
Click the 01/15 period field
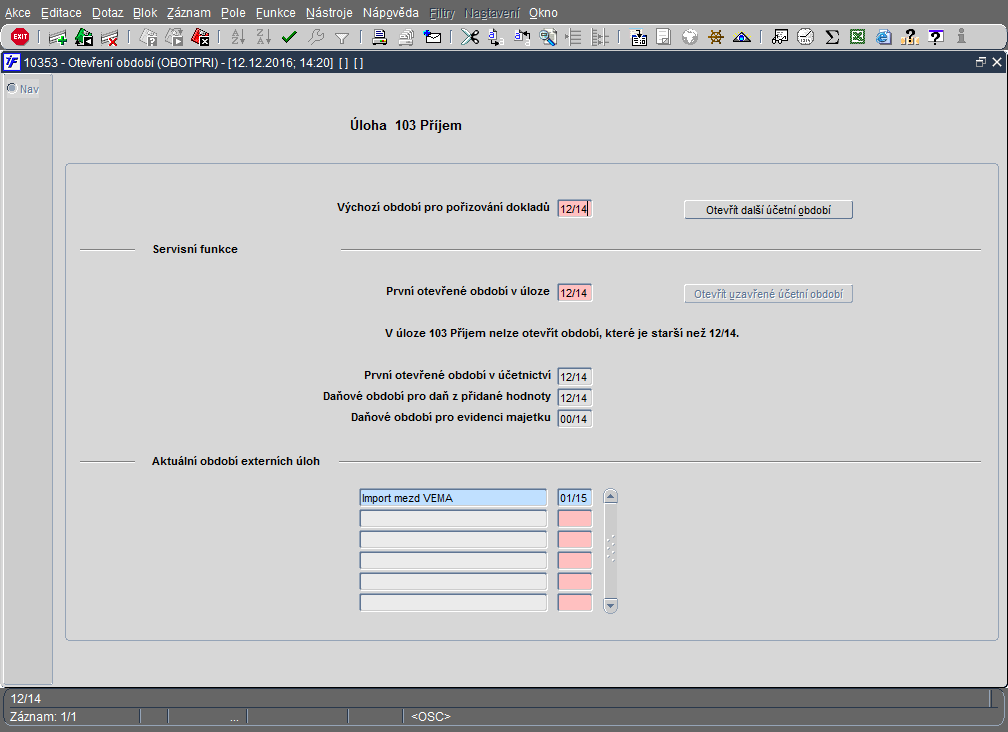(x=574, y=498)
